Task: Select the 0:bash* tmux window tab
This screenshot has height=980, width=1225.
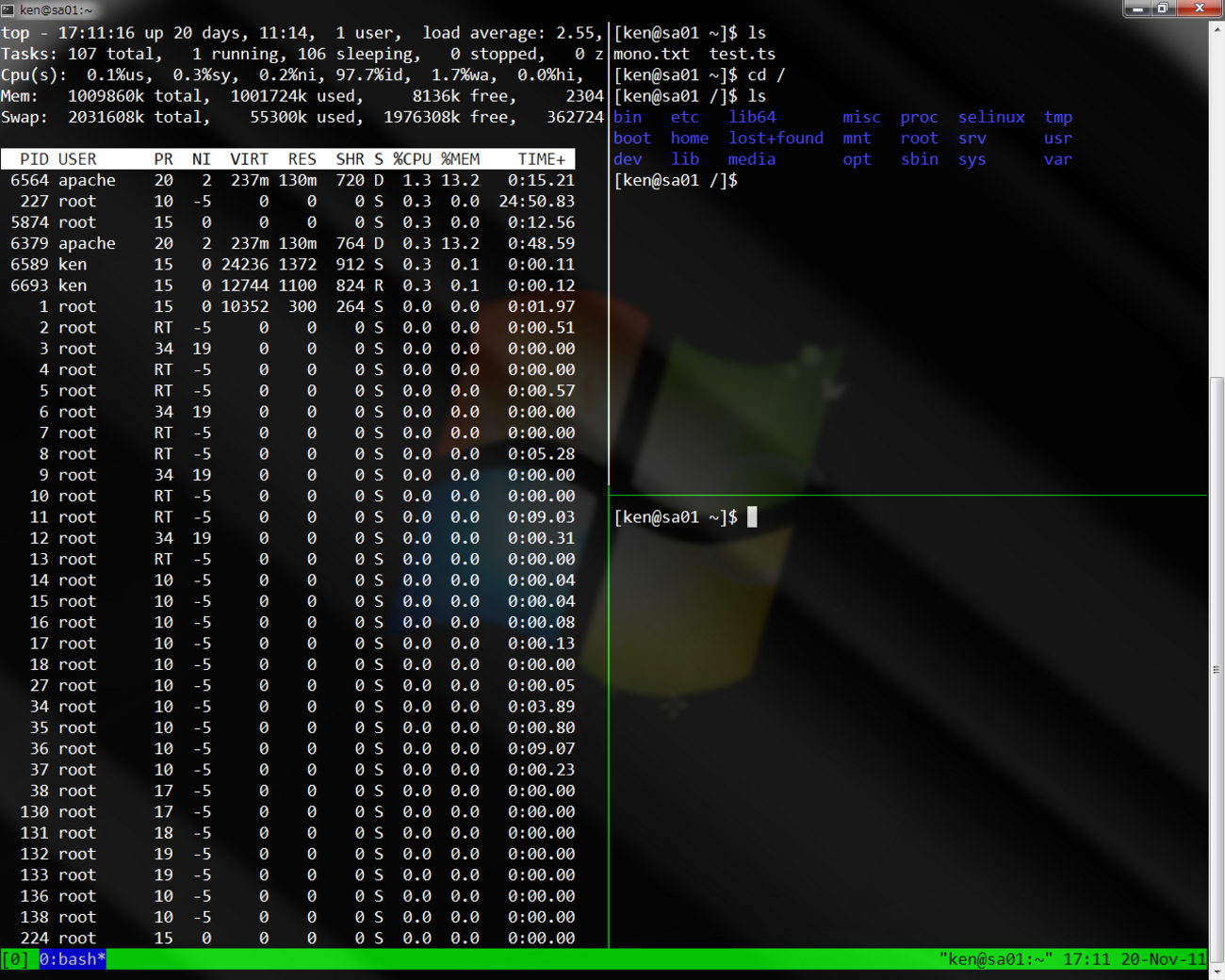Action: point(73,959)
